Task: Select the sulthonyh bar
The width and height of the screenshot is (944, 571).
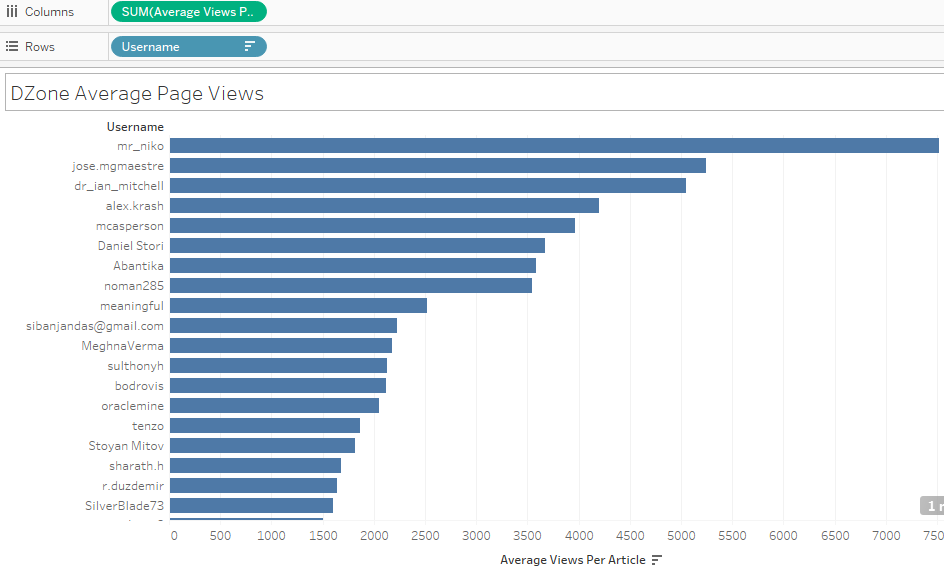Action: pos(278,365)
